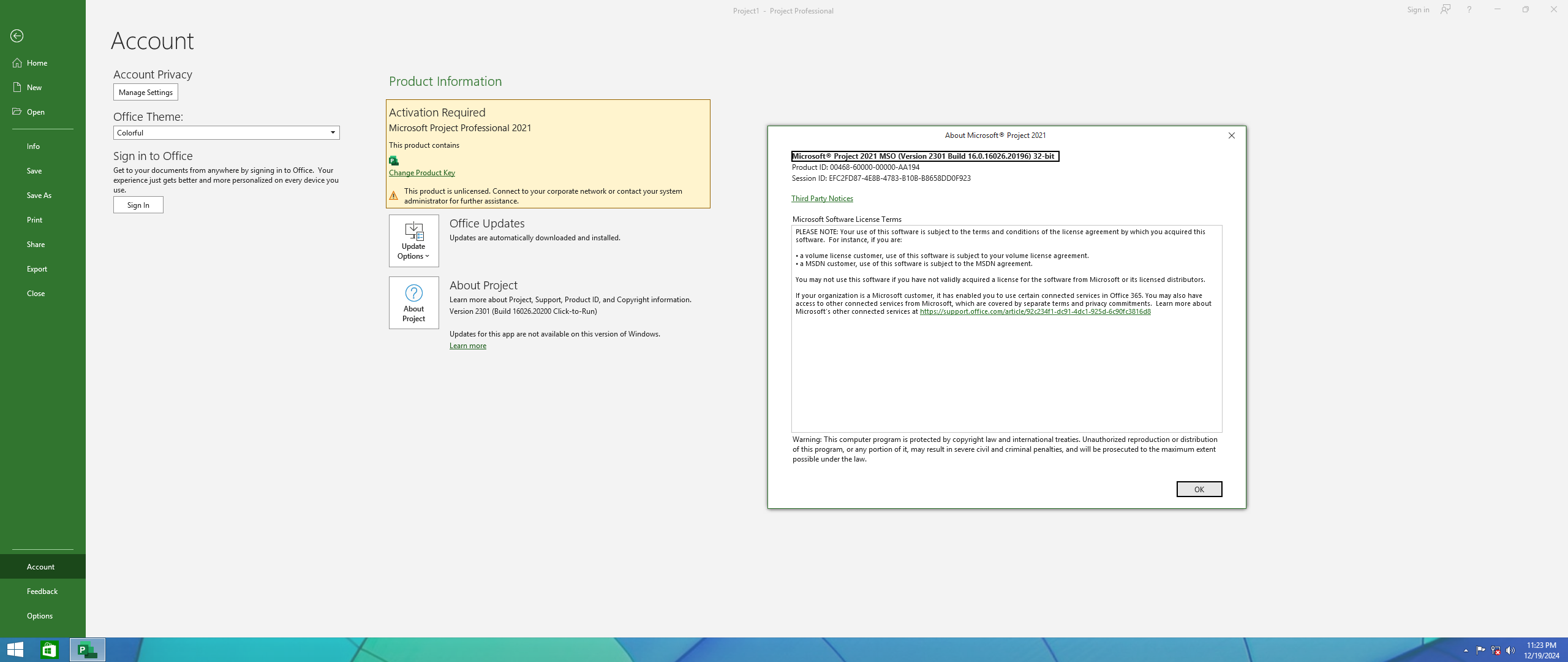Image resolution: width=1568 pixels, height=662 pixels.
Task: Select Close in the sidebar
Action: click(43, 293)
